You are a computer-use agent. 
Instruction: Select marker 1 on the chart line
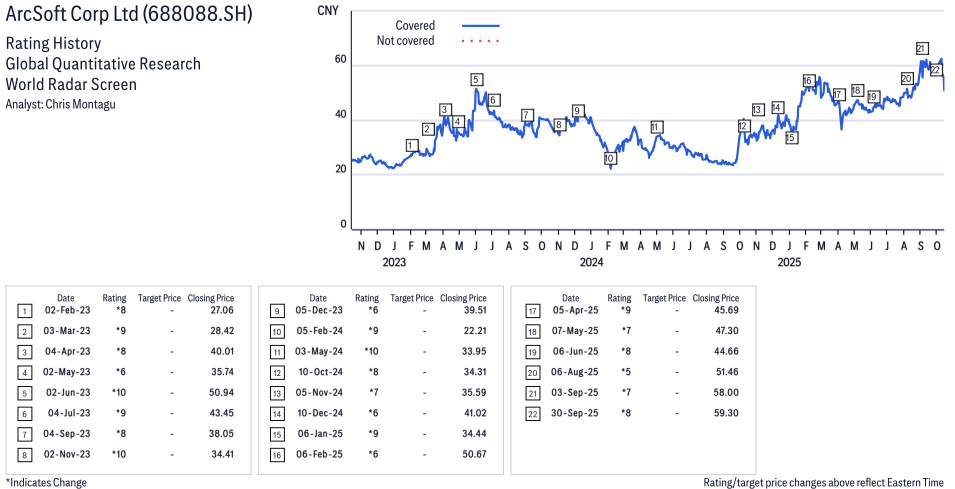411,145
